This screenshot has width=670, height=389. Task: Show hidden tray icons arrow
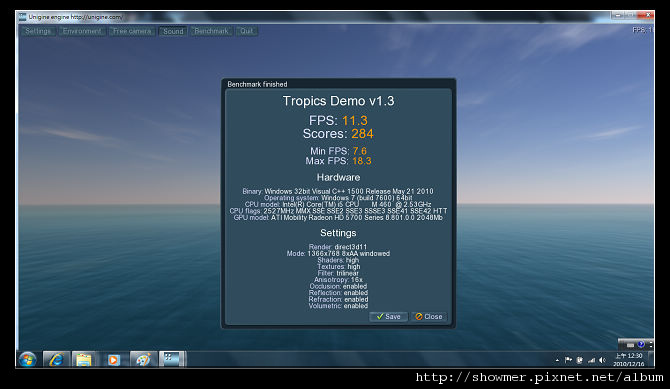(557, 360)
